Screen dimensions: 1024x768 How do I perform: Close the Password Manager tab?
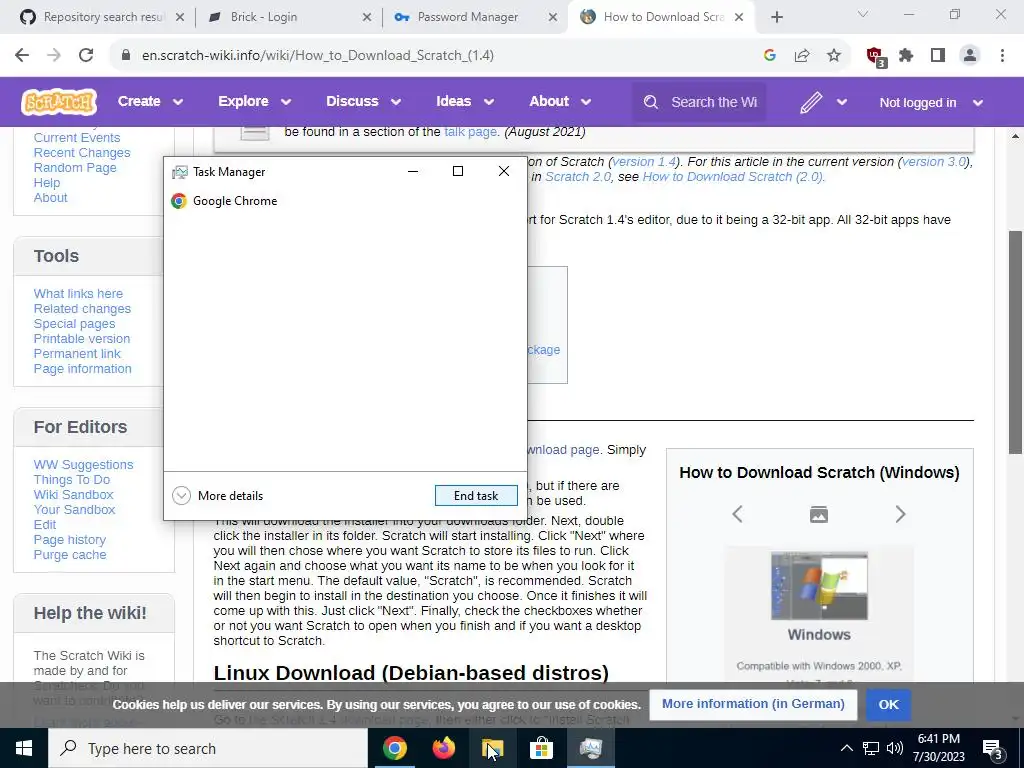553,18
